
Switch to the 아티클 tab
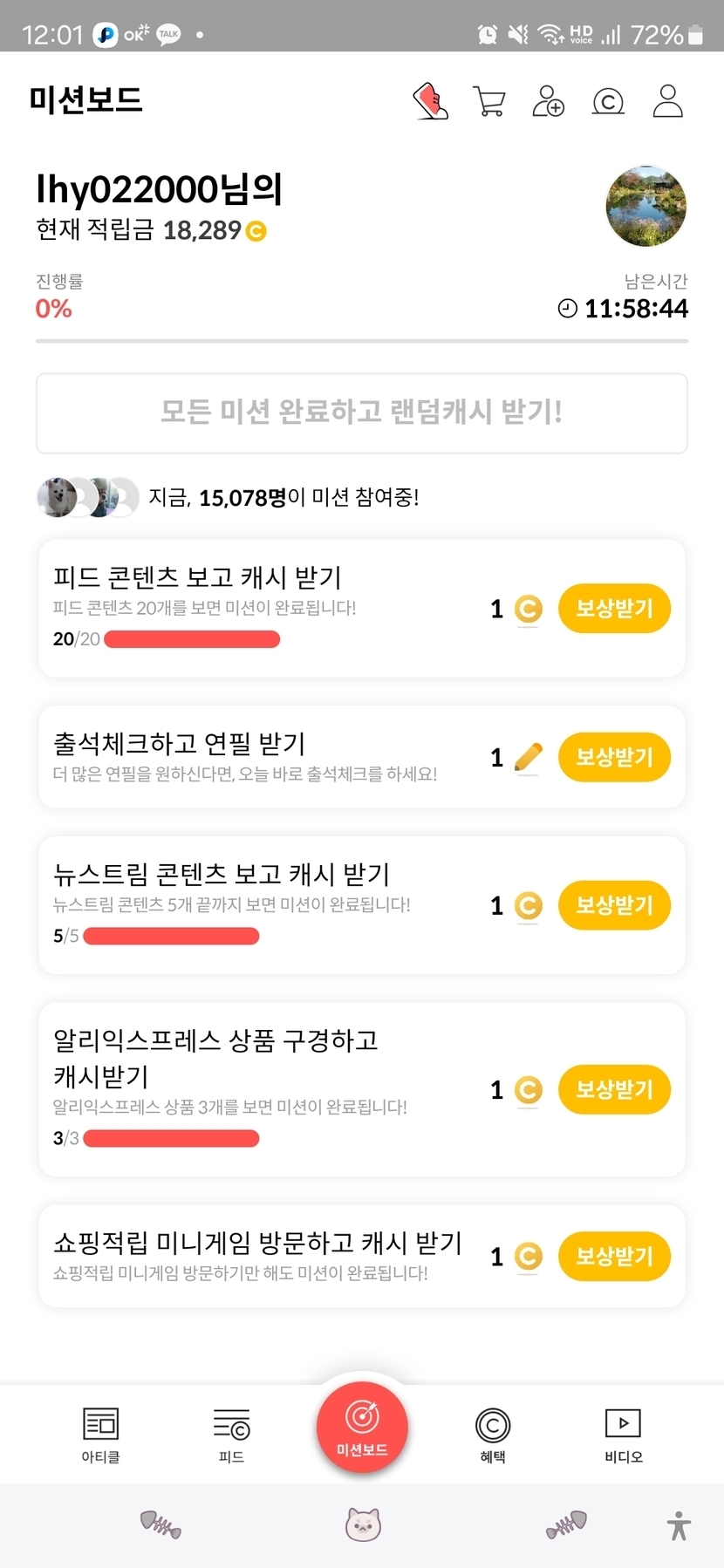tap(100, 1435)
